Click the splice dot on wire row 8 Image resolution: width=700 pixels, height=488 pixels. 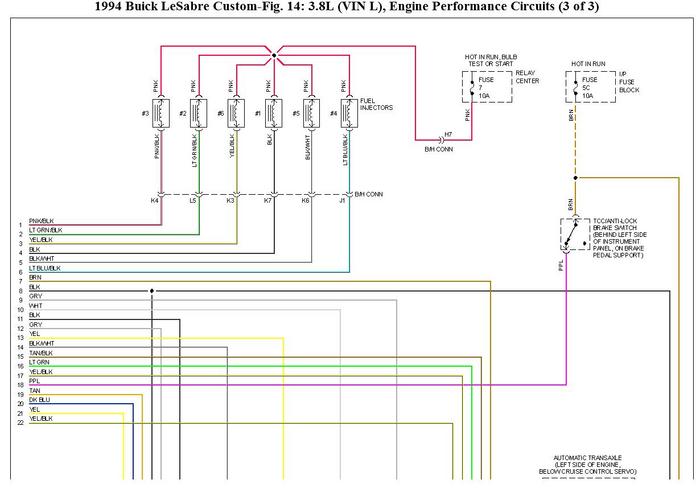coord(152,291)
